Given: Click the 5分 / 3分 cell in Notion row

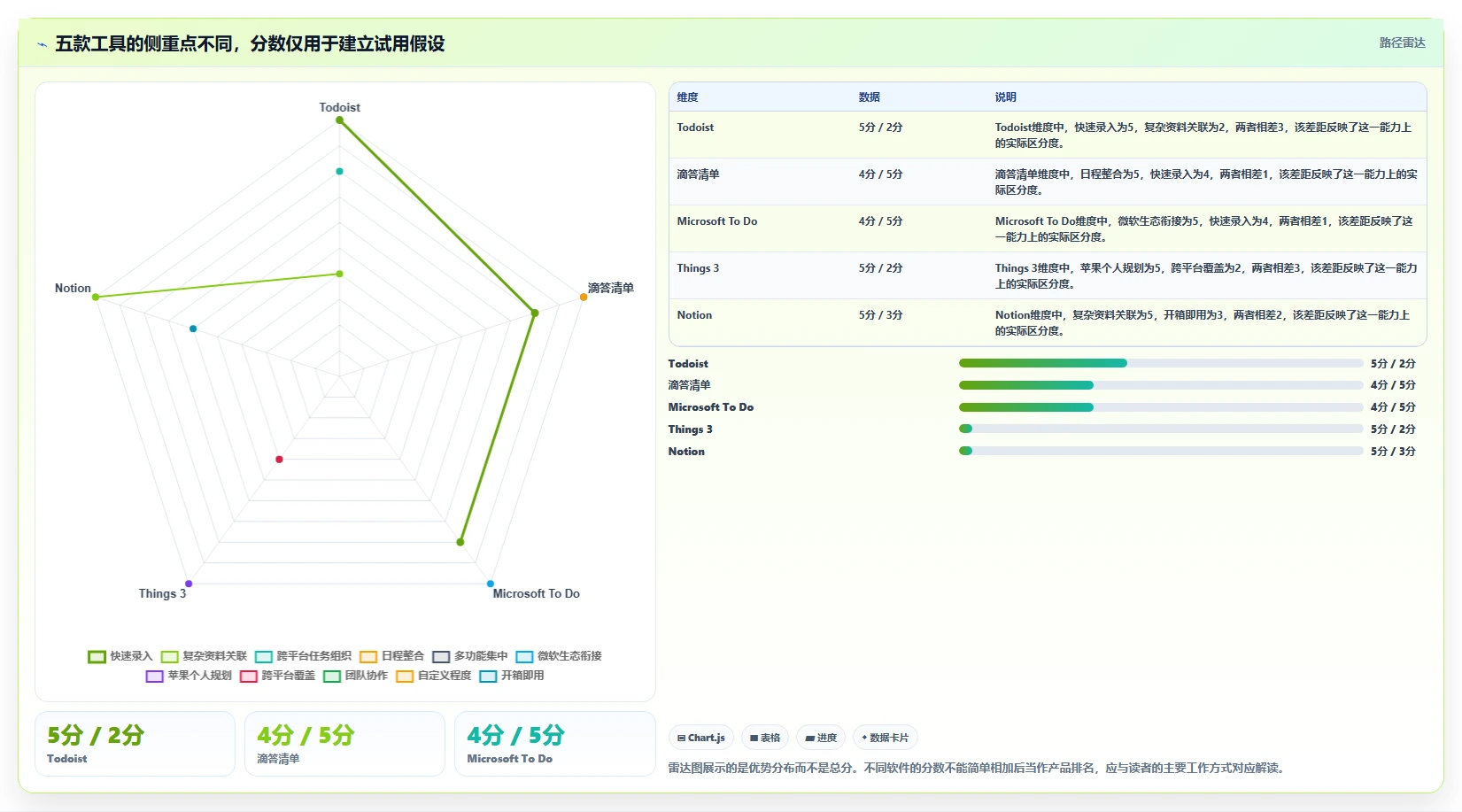Looking at the screenshot, I should tap(880, 315).
